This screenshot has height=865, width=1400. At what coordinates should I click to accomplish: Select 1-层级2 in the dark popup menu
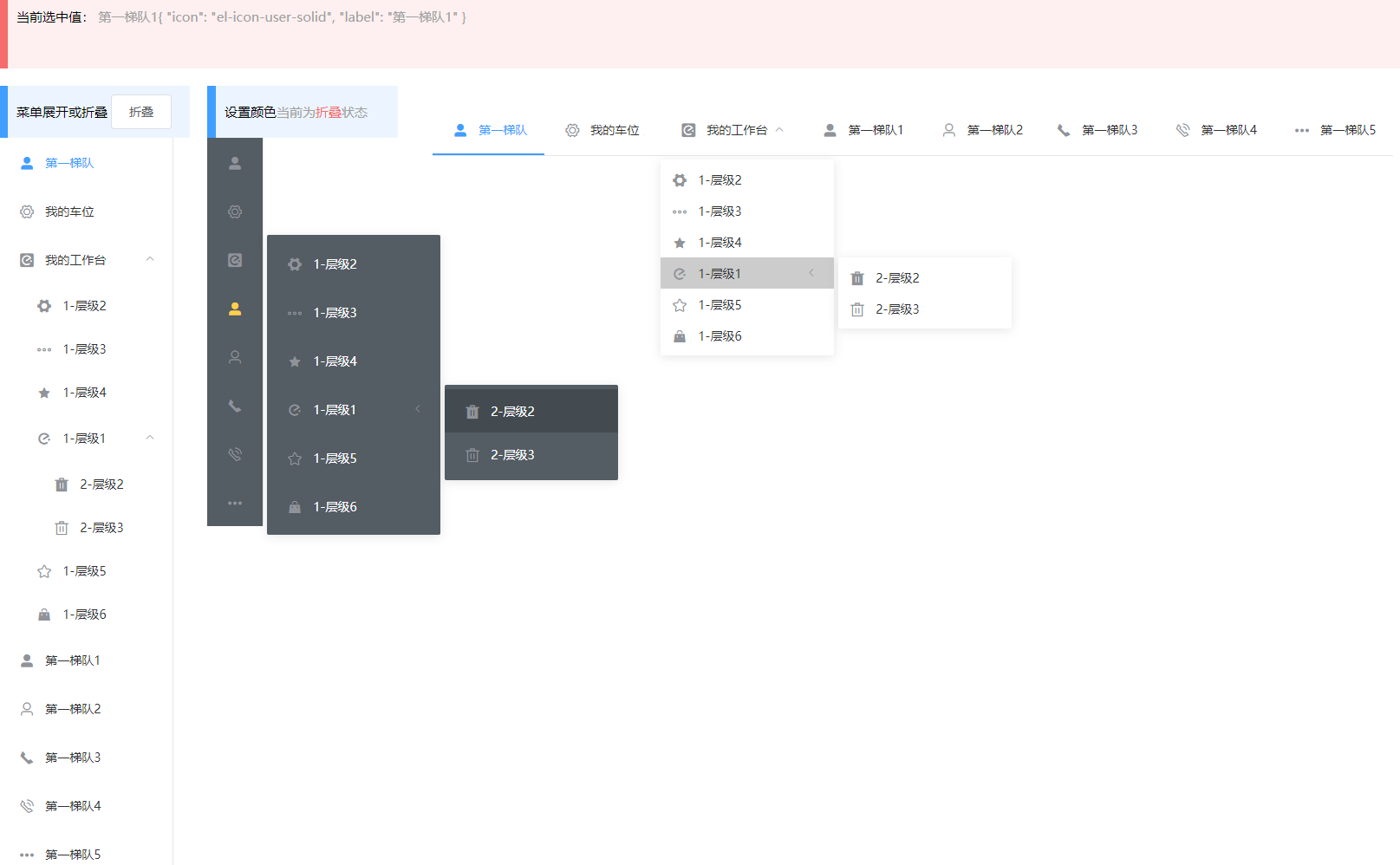pos(354,264)
